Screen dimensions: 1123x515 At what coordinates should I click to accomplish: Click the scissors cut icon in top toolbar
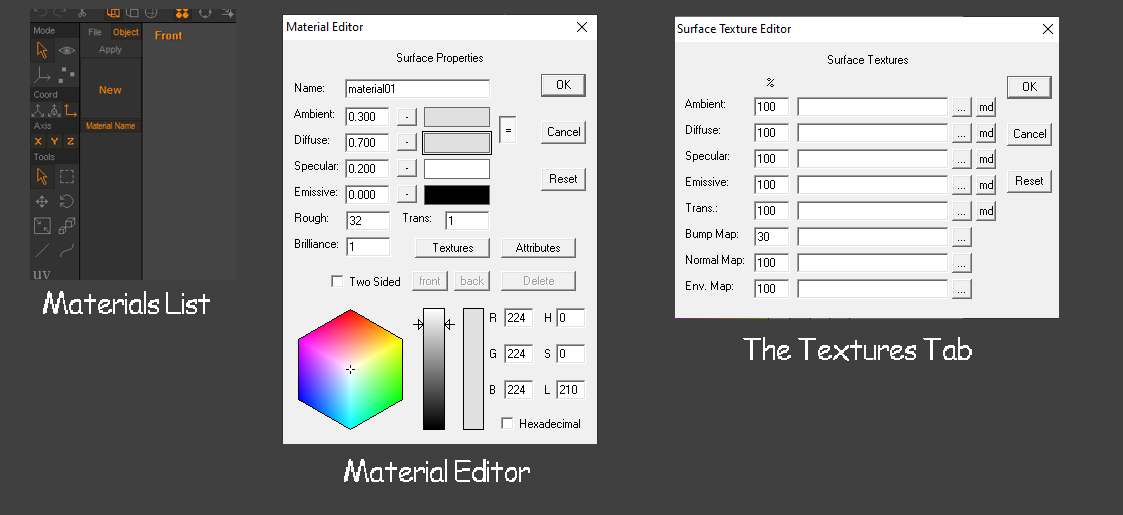coord(82,13)
